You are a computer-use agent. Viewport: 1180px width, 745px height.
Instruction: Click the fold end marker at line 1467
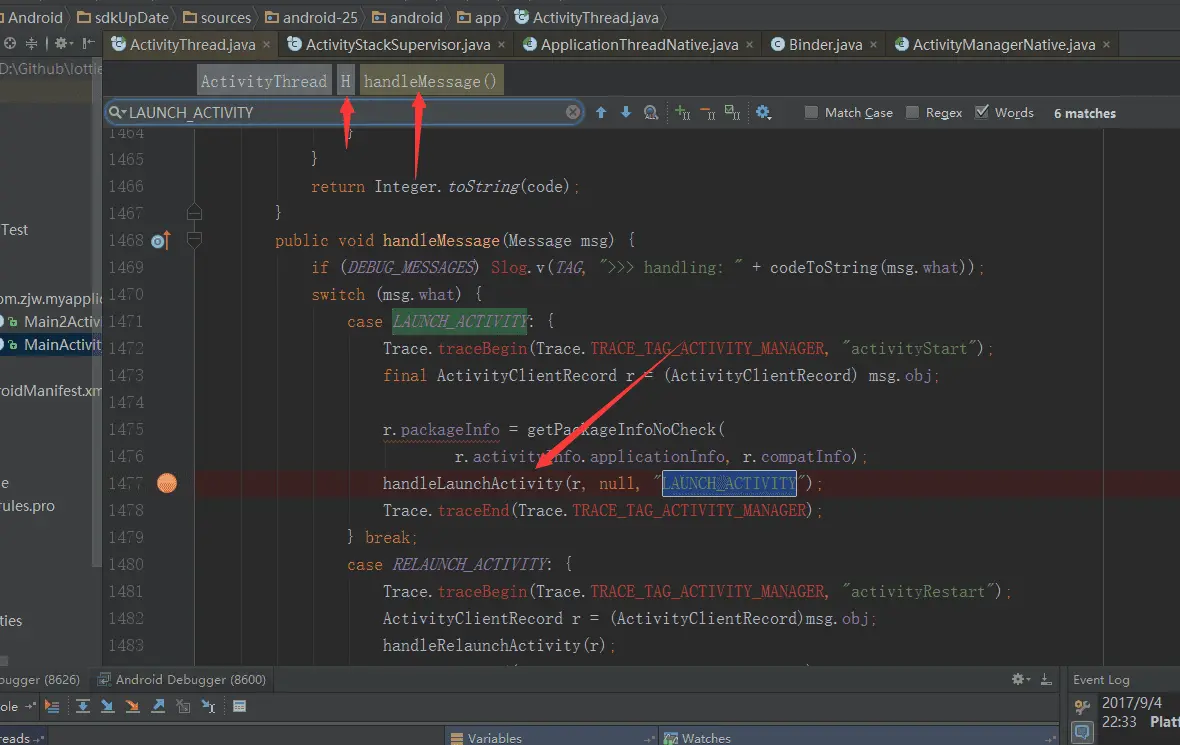pos(194,212)
